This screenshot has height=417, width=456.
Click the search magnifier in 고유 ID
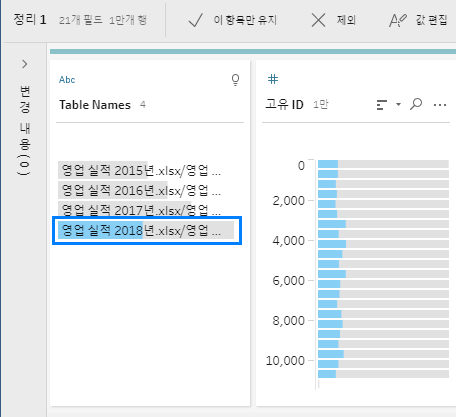pyautogui.click(x=416, y=104)
